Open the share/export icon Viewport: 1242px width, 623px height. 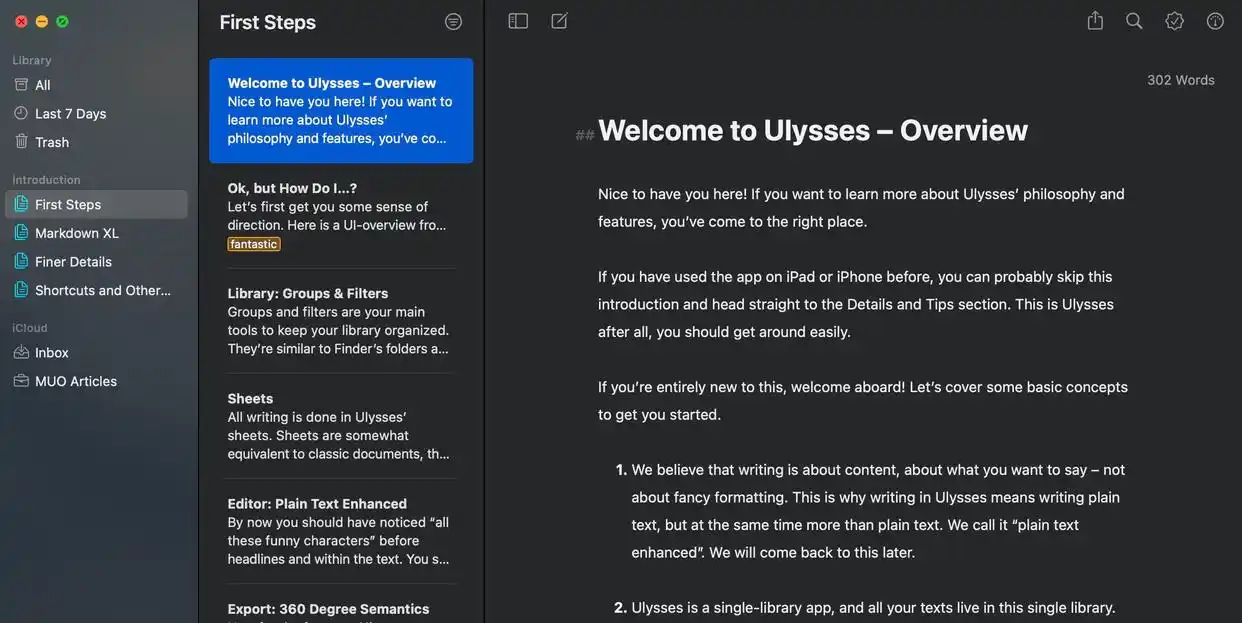coord(1095,21)
